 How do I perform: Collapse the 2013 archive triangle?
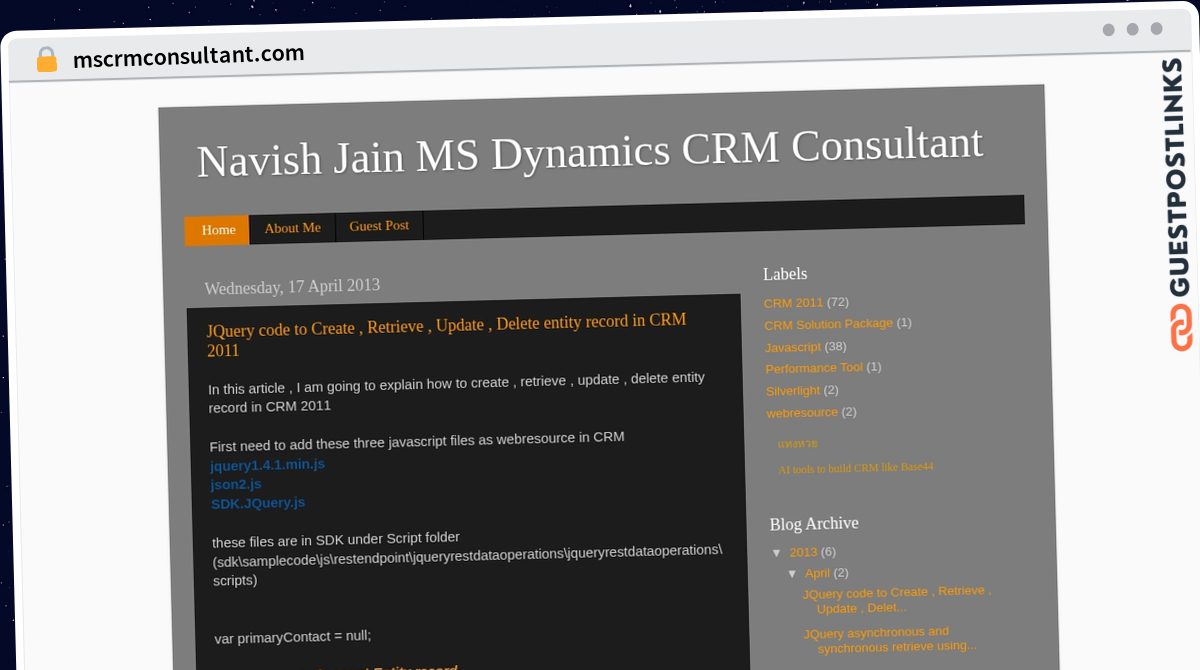click(x=777, y=553)
